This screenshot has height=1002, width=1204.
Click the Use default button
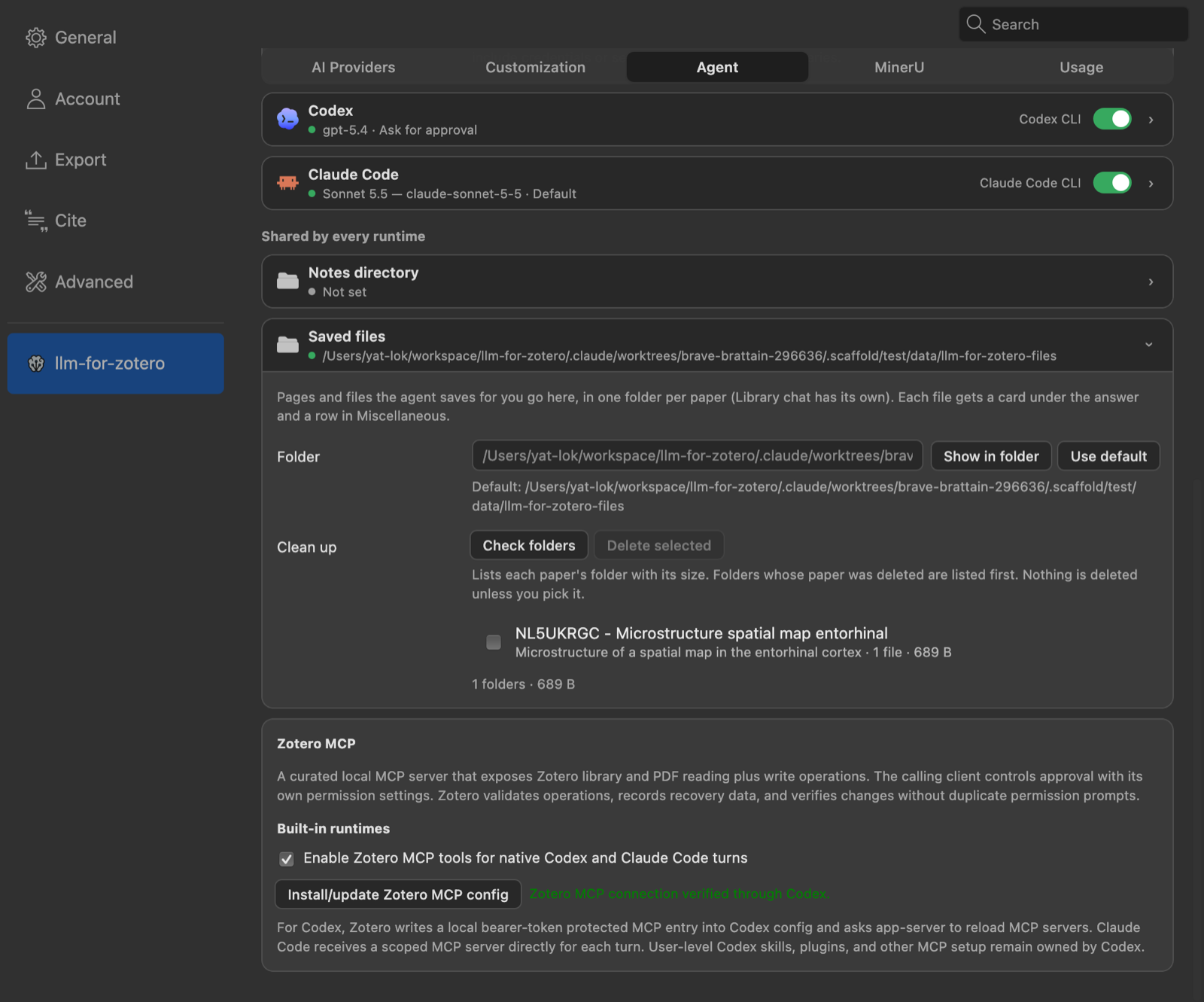tap(1108, 456)
